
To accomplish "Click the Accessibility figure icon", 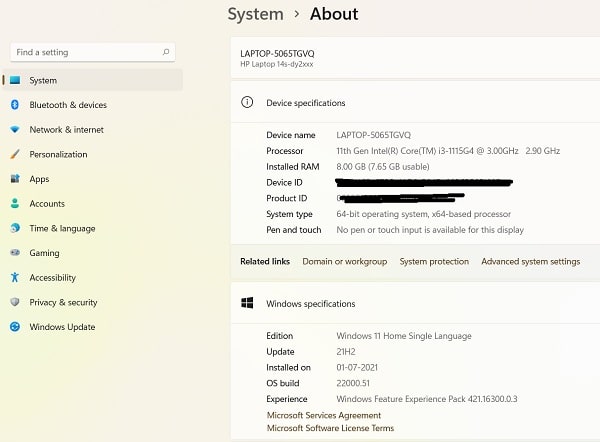I will [x=15, y=277].
